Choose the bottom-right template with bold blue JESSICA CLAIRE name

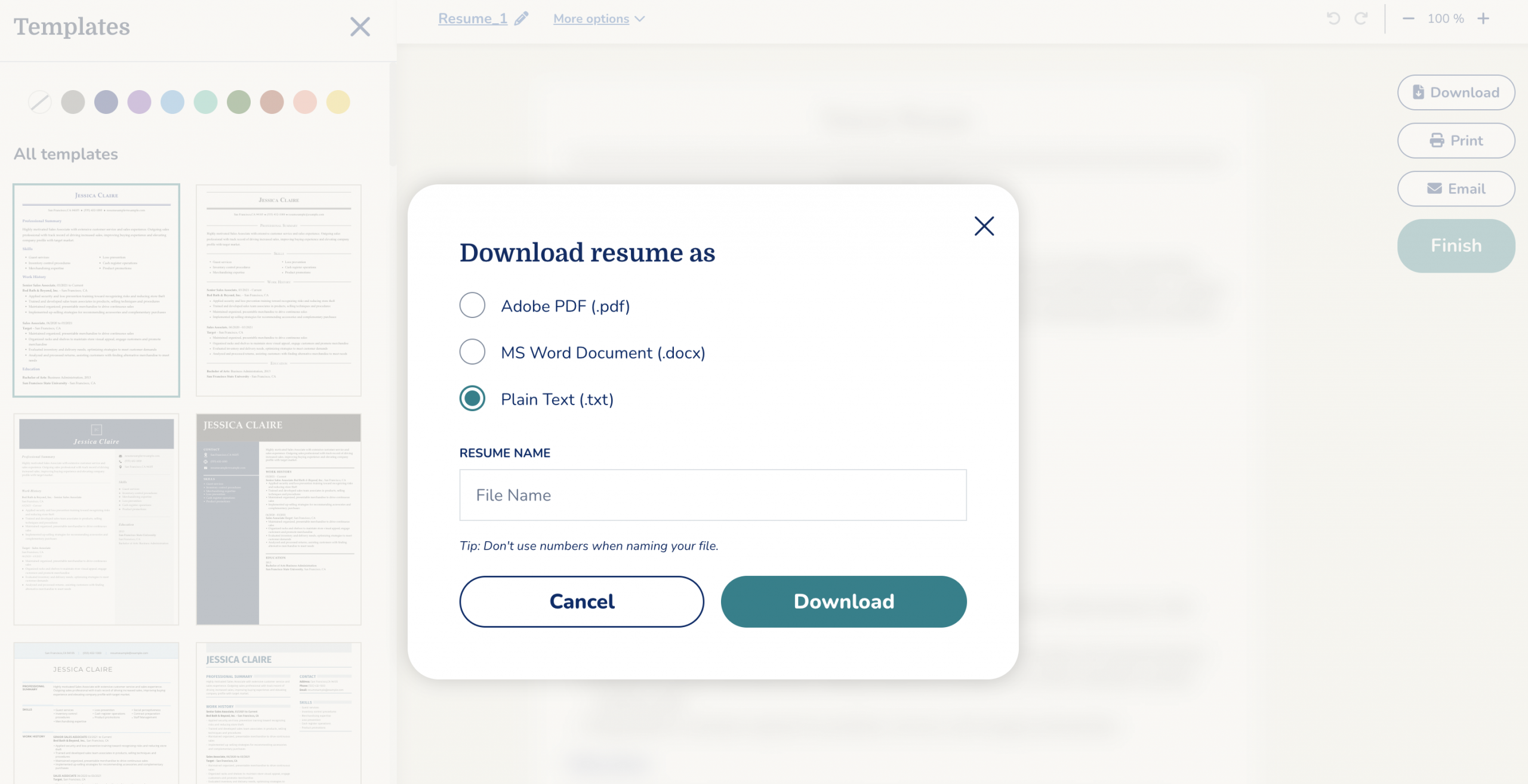point(279,713)
